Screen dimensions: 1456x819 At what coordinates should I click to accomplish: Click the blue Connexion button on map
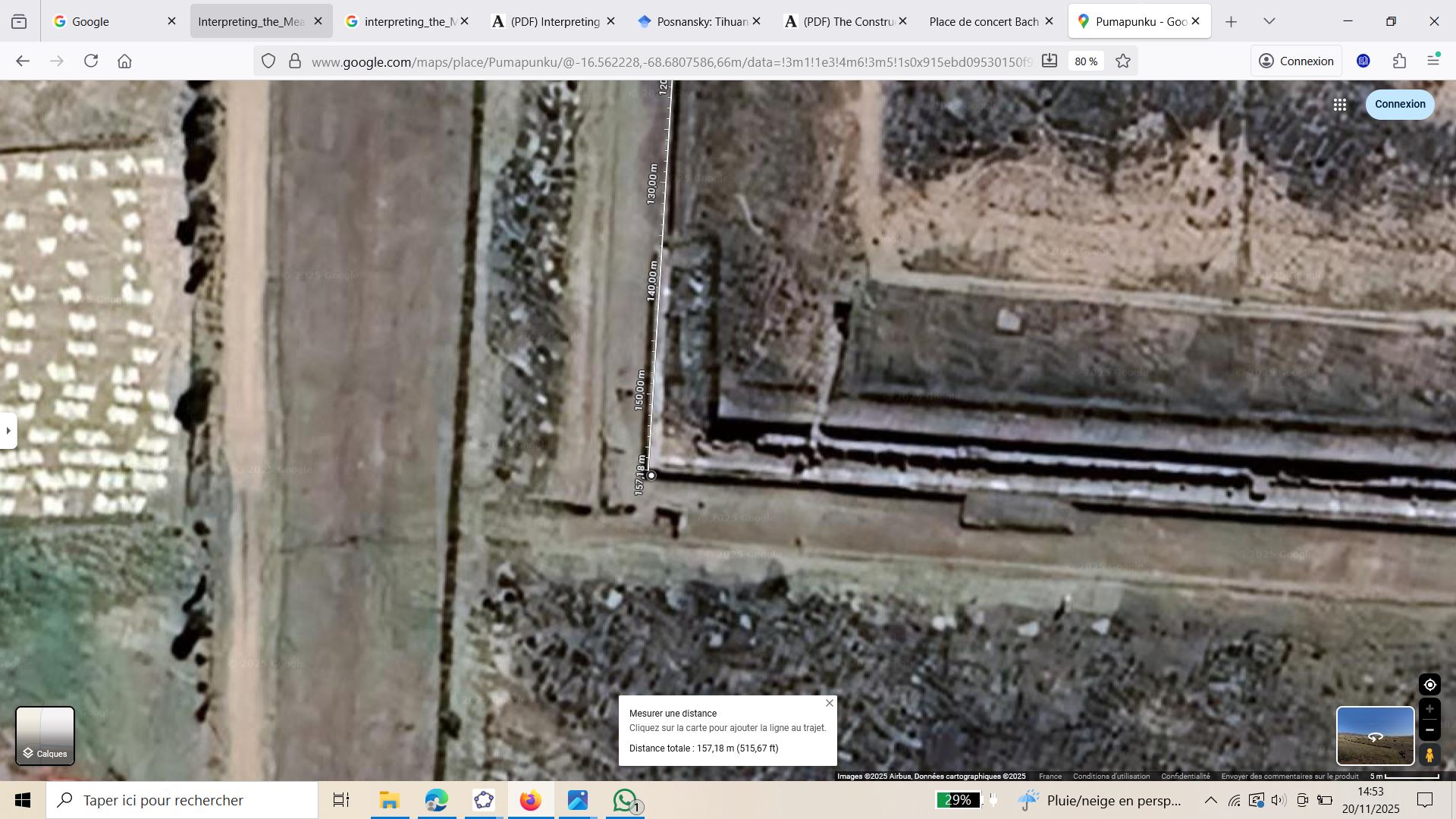(x=1400, y=105)
